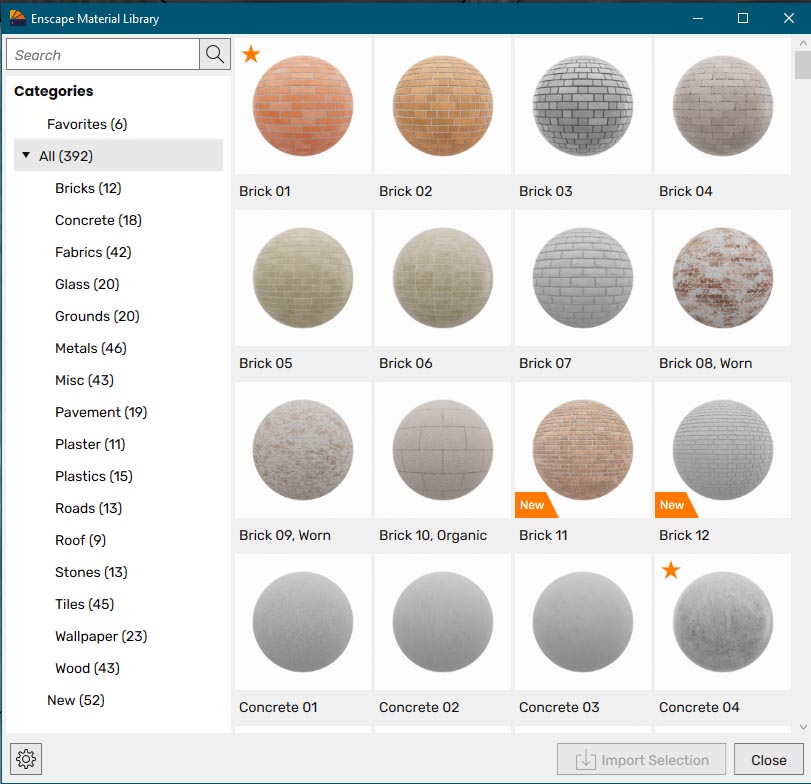
Task: Click the New badge on Brick 11
Action: click(534, 505)
